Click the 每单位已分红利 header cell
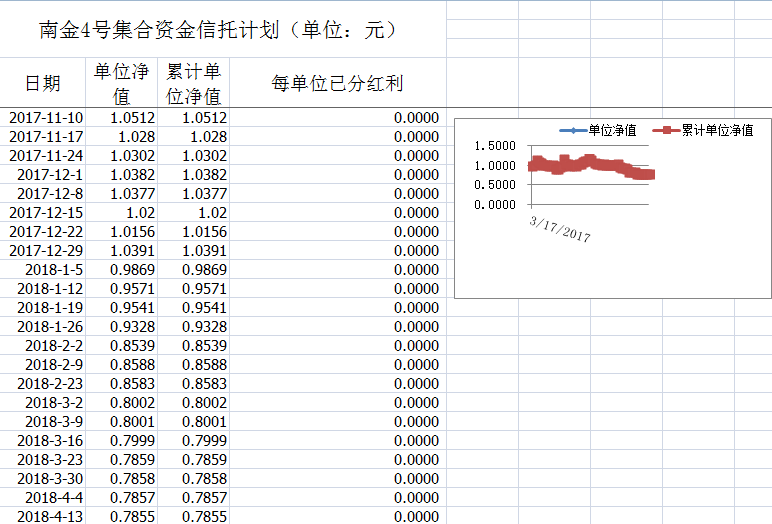The image size is (772, 524). tap(337, 83)
